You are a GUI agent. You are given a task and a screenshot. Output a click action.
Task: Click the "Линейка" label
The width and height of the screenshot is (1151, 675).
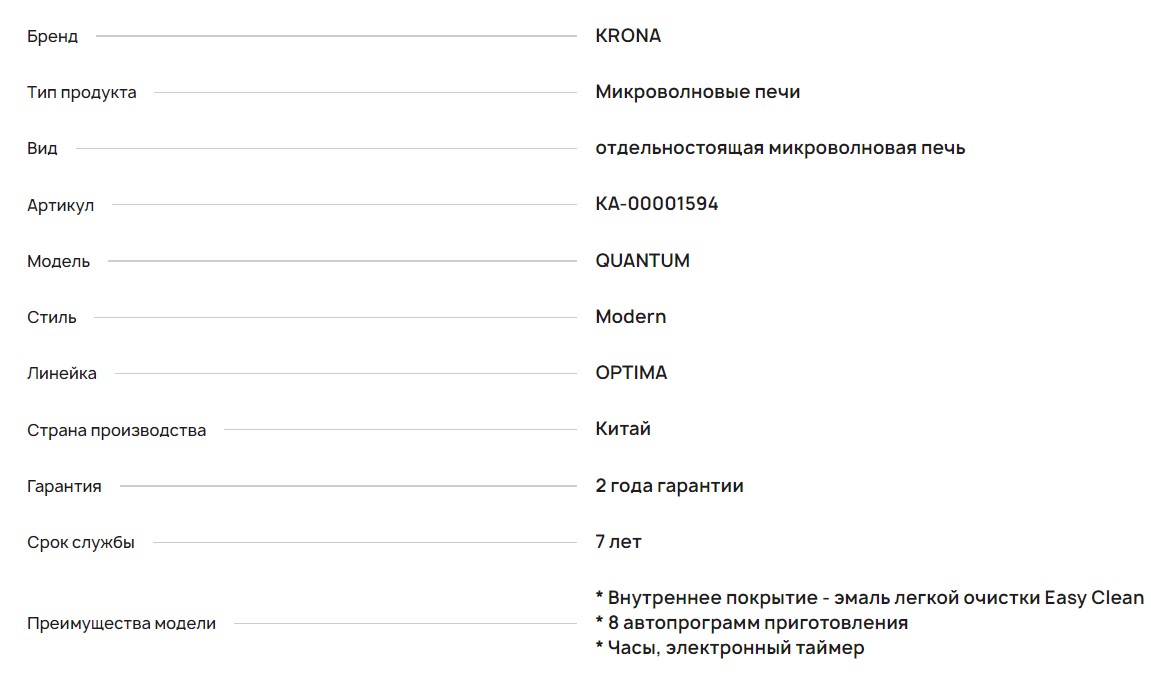click(x=62, y=374)
